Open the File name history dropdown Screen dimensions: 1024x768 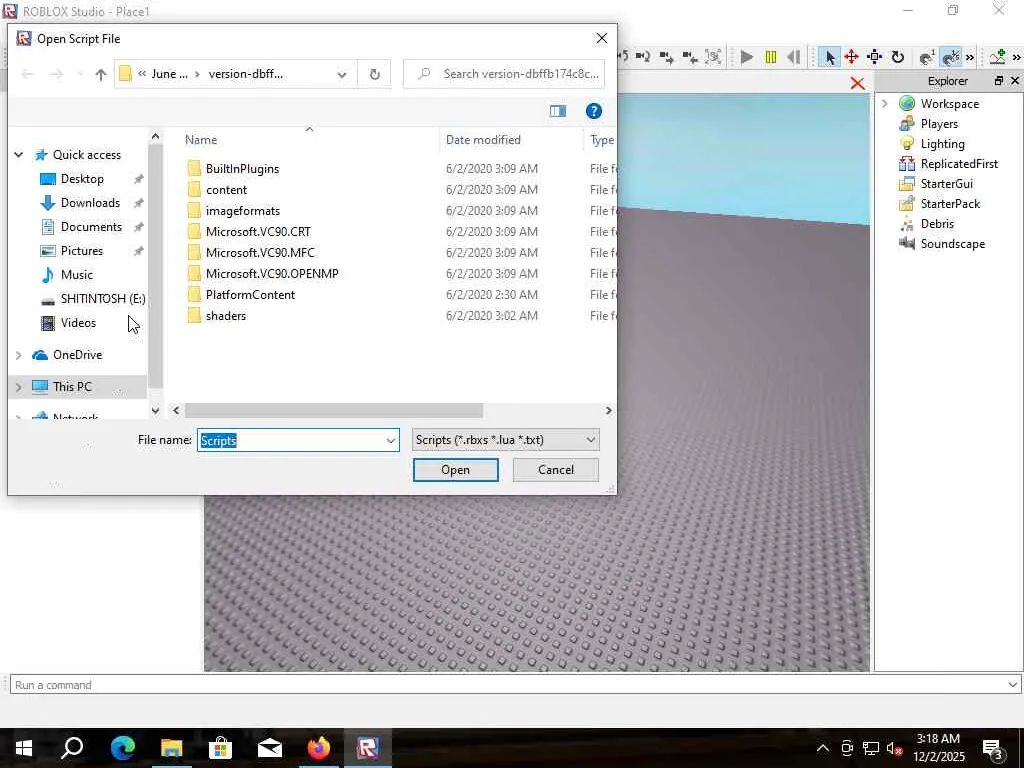click(x=391, y=440)
